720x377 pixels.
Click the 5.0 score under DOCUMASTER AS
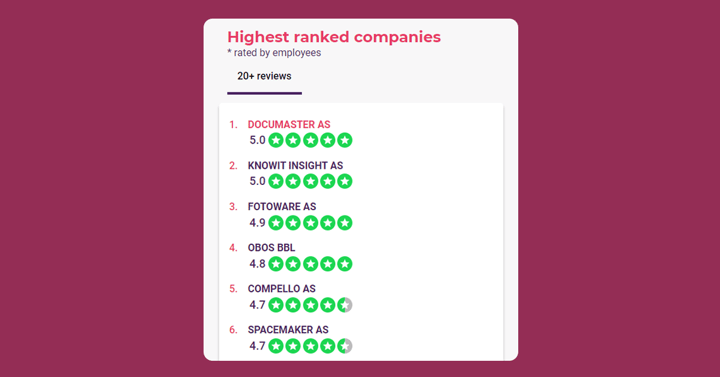coord(257,140)
